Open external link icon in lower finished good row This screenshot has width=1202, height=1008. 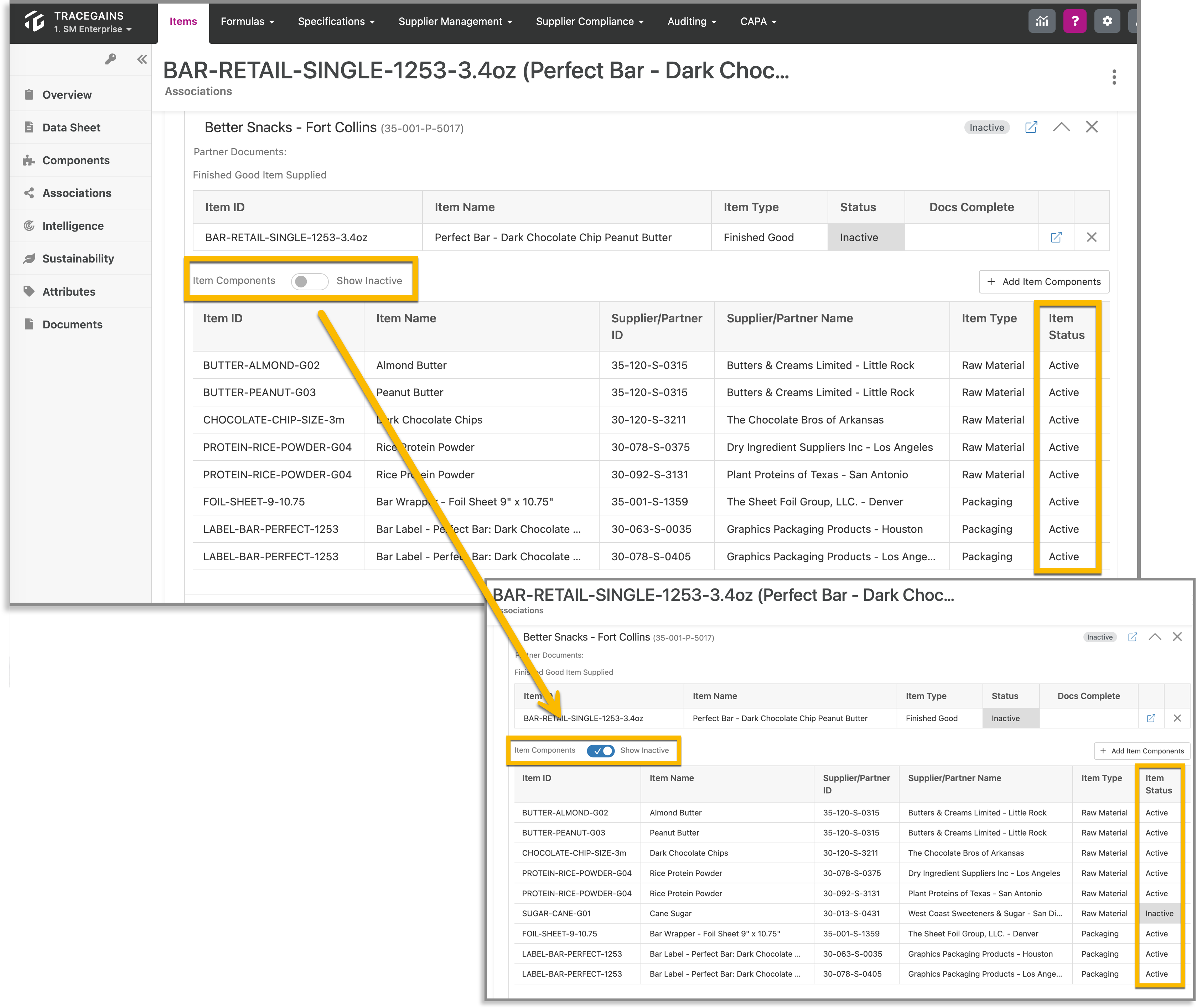[x=1150, y=718]
